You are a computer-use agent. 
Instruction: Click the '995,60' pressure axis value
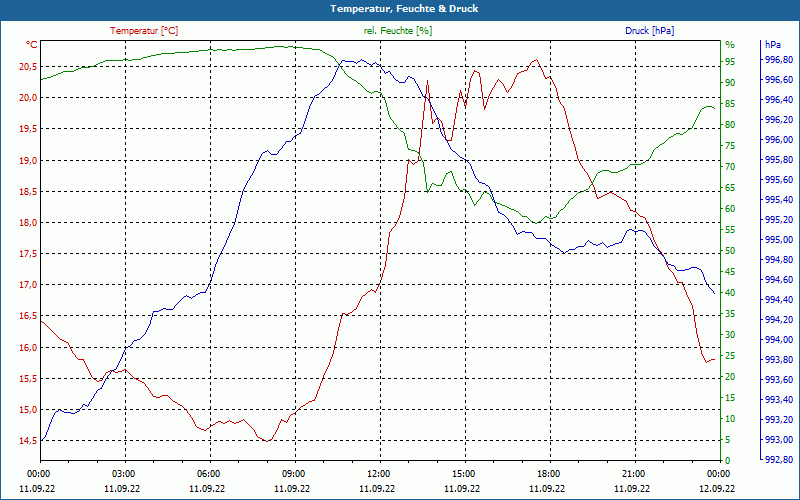779,180
